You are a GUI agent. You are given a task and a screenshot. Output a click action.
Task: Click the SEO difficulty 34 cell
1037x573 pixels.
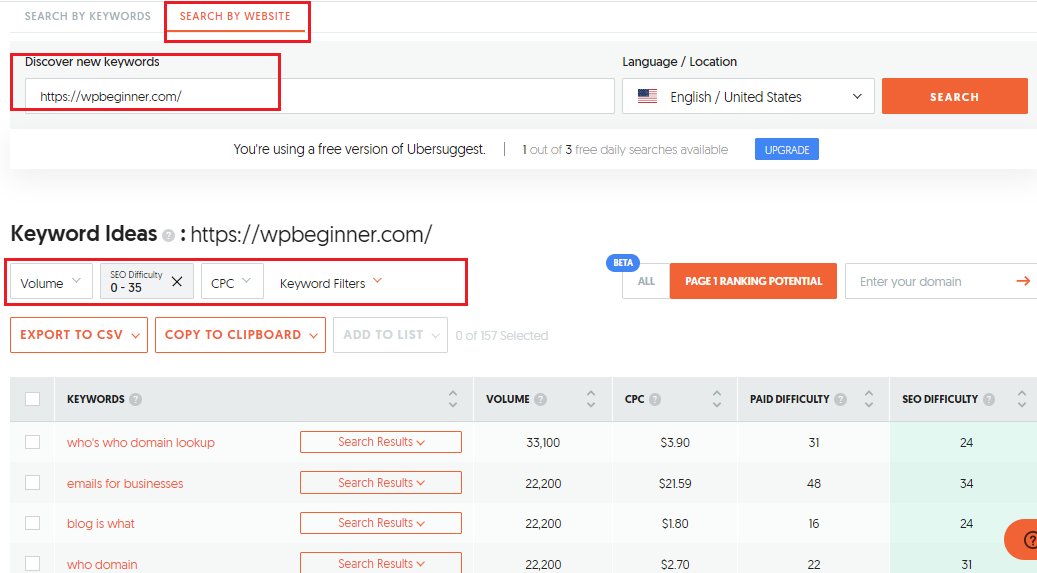(x=966, y=484)
